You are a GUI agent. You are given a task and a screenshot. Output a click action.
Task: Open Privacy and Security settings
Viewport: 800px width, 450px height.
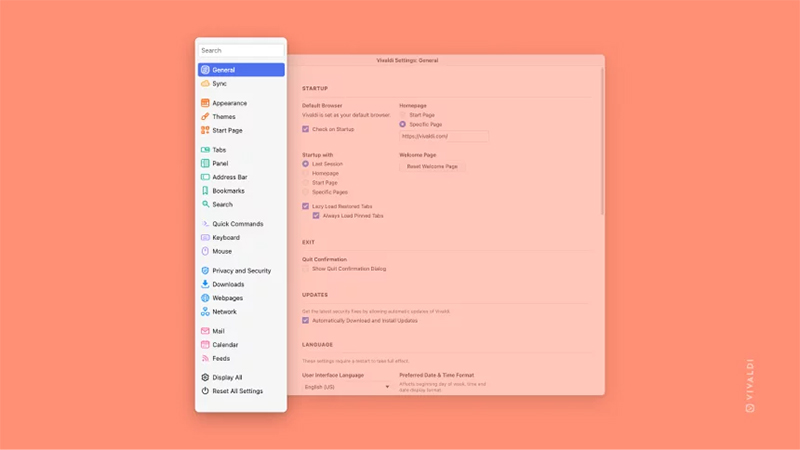click(241, 271)
